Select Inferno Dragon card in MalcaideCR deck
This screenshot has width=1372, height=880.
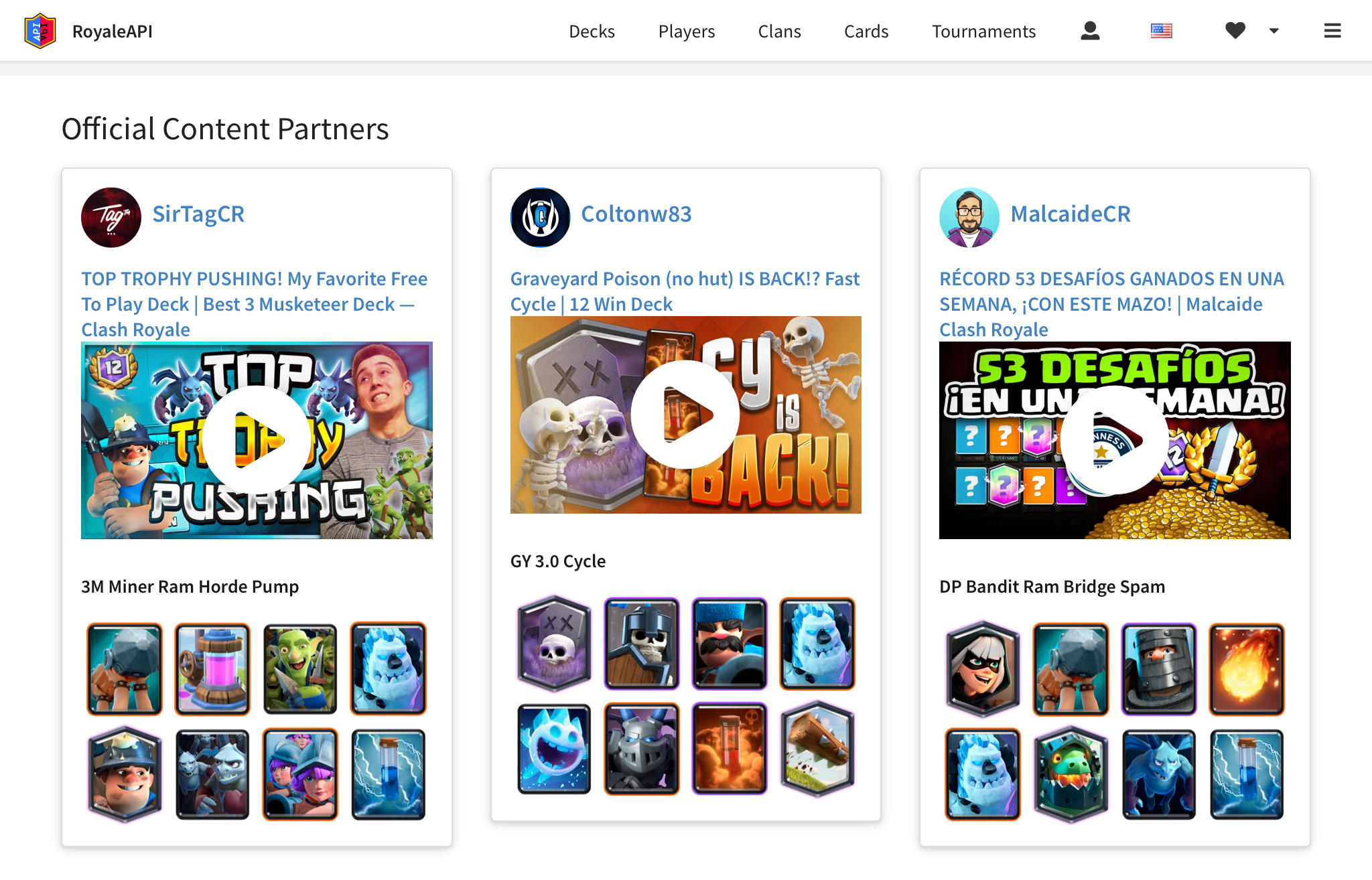coord(1071,775)
